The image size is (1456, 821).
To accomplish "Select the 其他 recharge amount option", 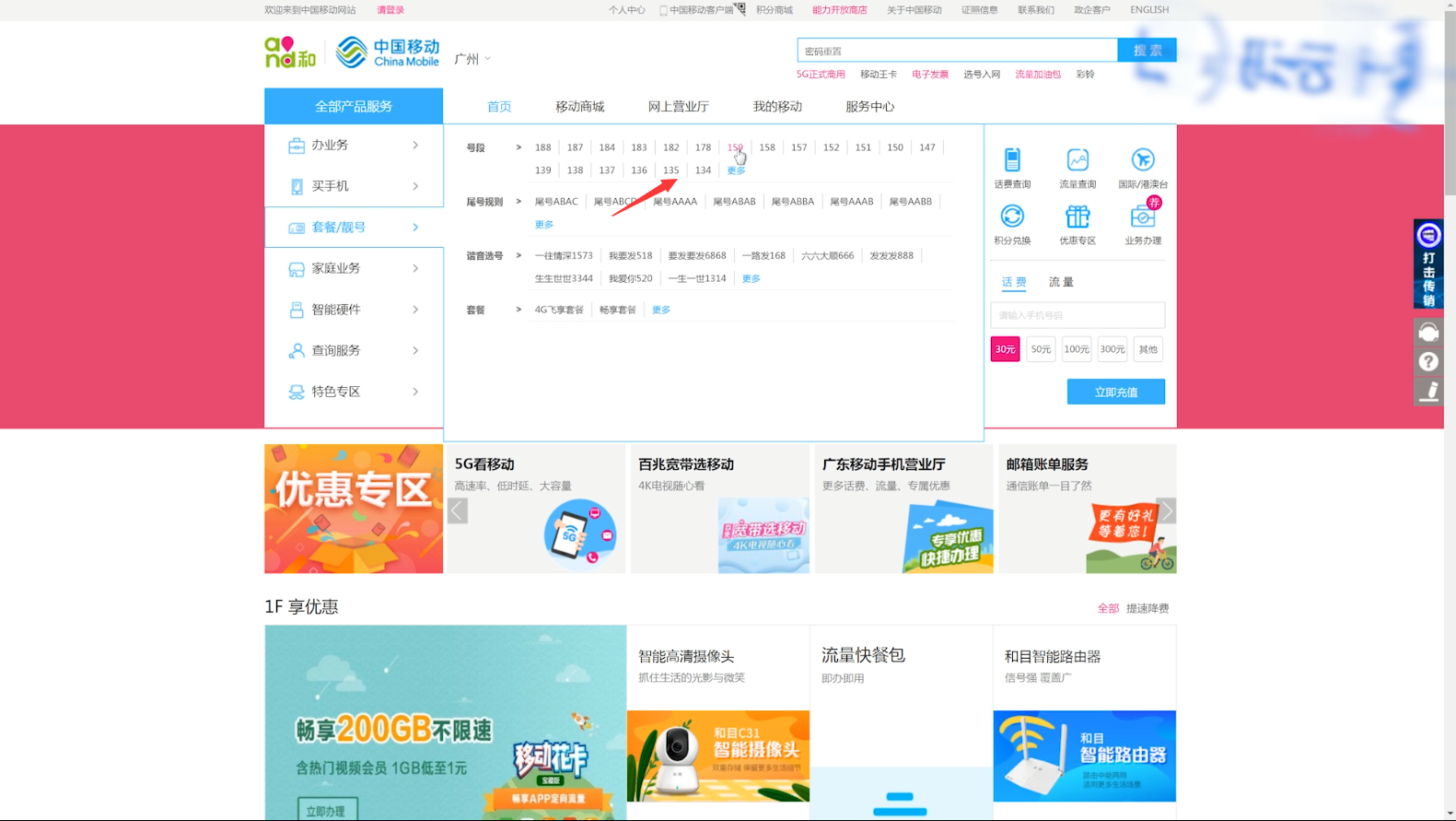I will coord(1147,349).
